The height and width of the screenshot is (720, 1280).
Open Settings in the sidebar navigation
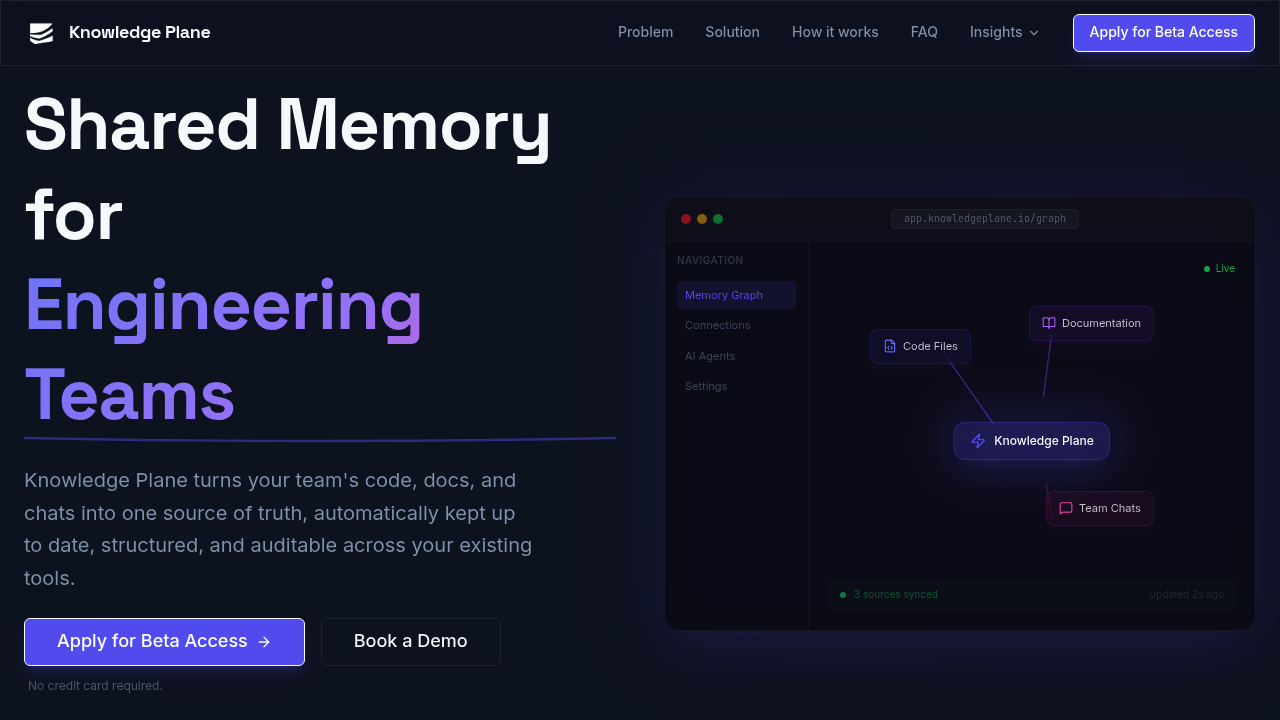point(706,386)
